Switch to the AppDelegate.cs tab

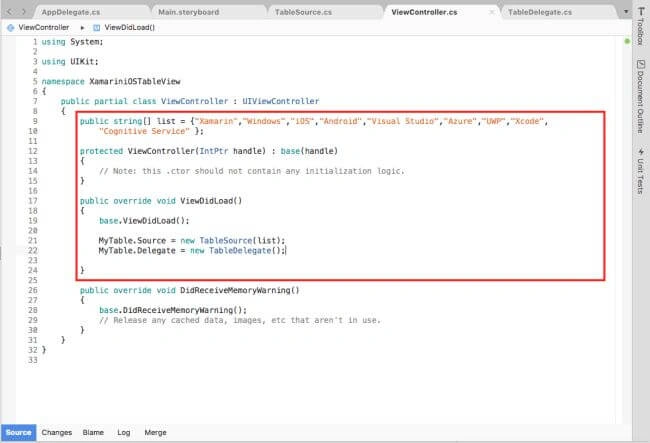71,12
